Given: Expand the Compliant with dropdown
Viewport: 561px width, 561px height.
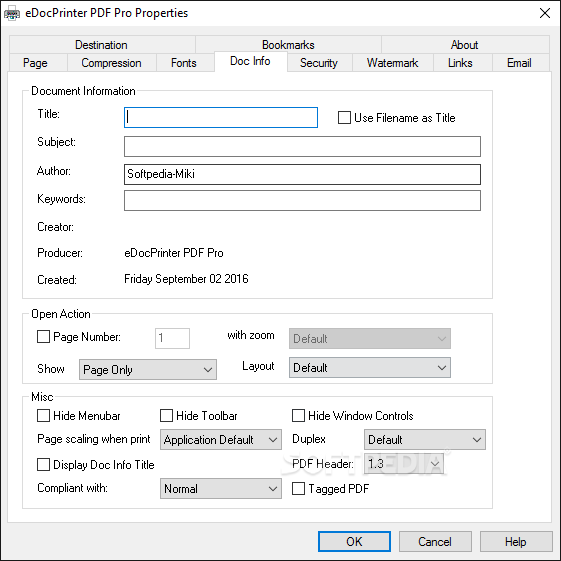Looking at the screenshot, I should click(221, 489).
